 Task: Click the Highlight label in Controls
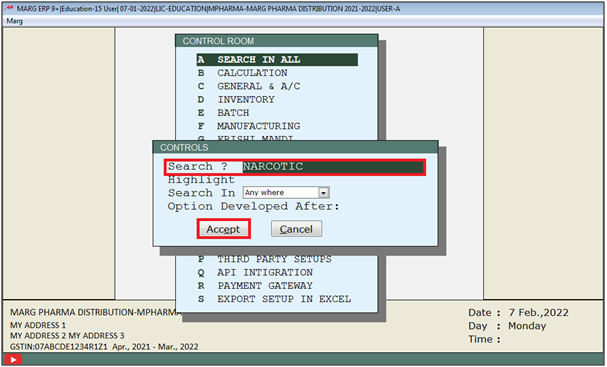point(201,180)
